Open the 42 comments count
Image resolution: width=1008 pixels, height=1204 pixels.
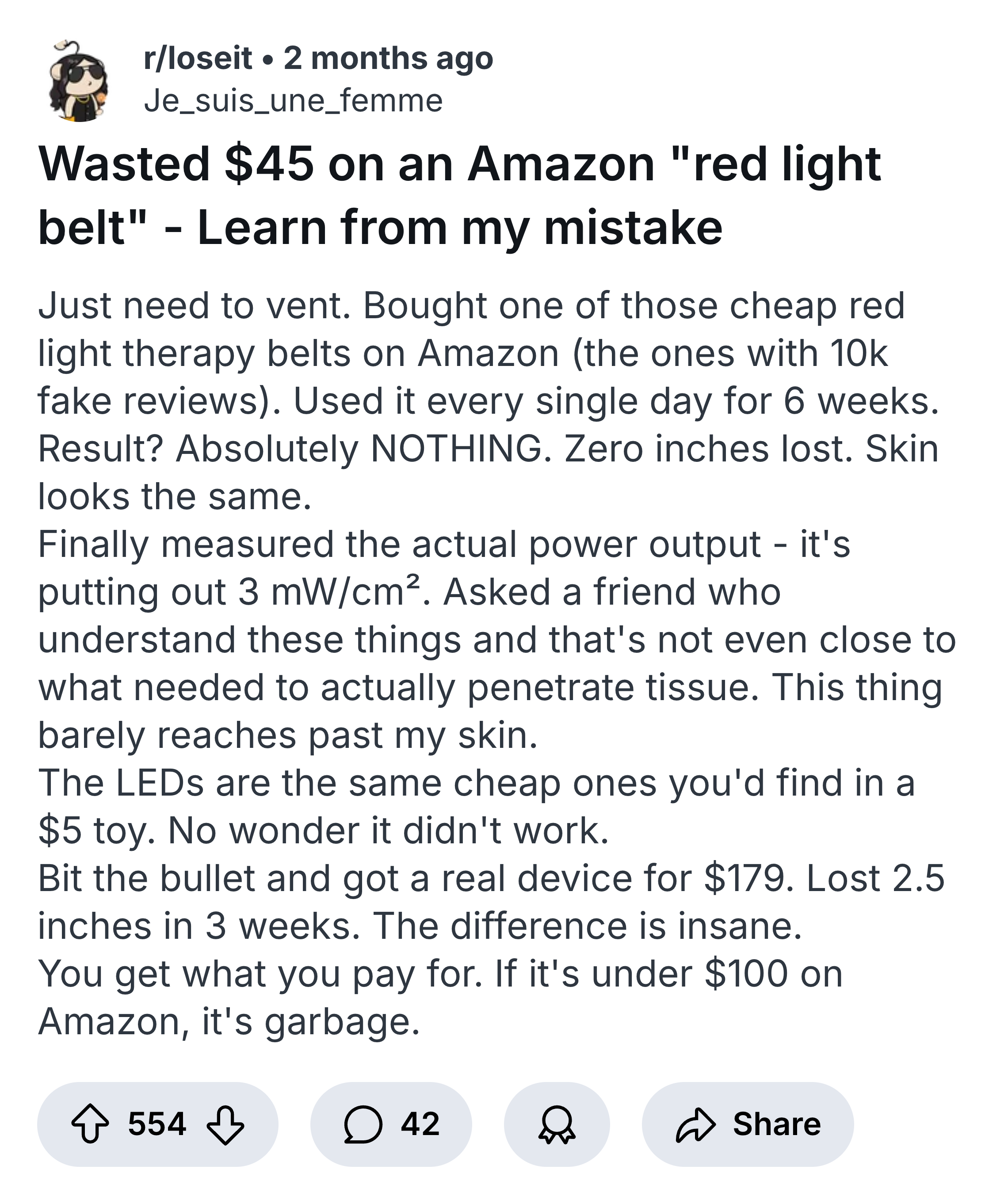(x=420, y=1124)
